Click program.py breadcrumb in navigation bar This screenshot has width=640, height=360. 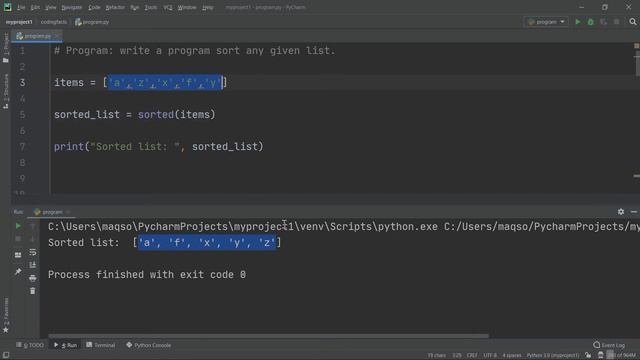(92, 22)
